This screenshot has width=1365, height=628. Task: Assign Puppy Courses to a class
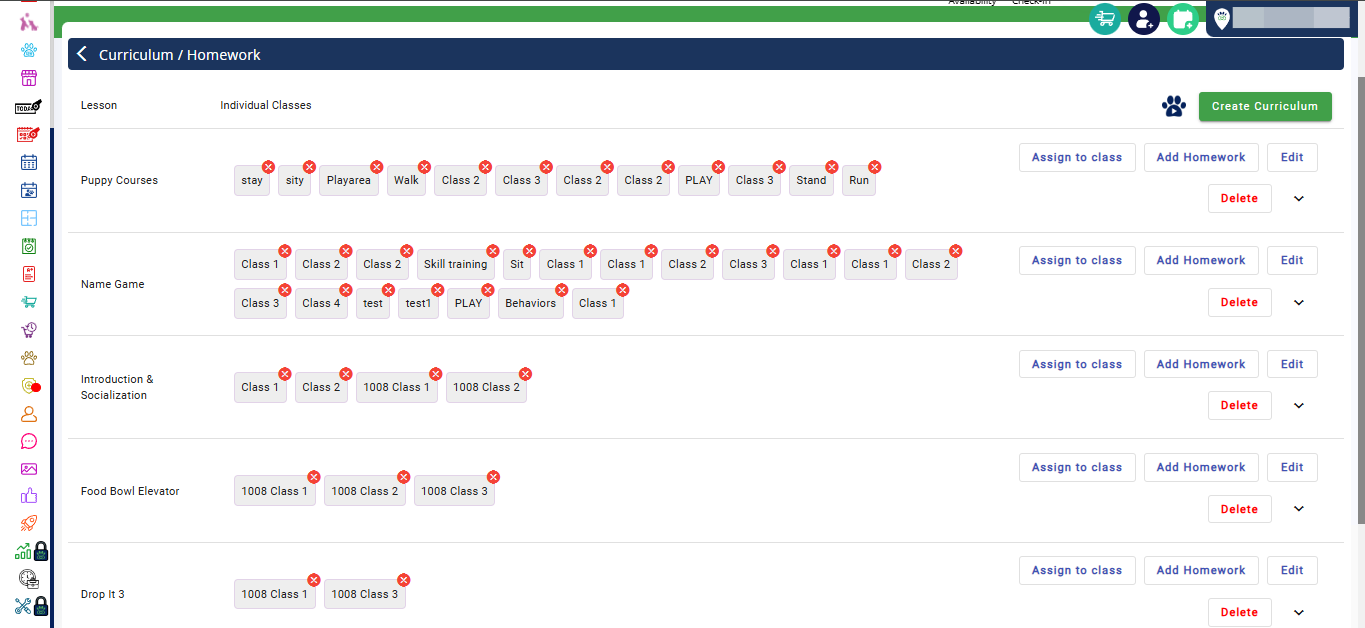[x=1077, y=157]
